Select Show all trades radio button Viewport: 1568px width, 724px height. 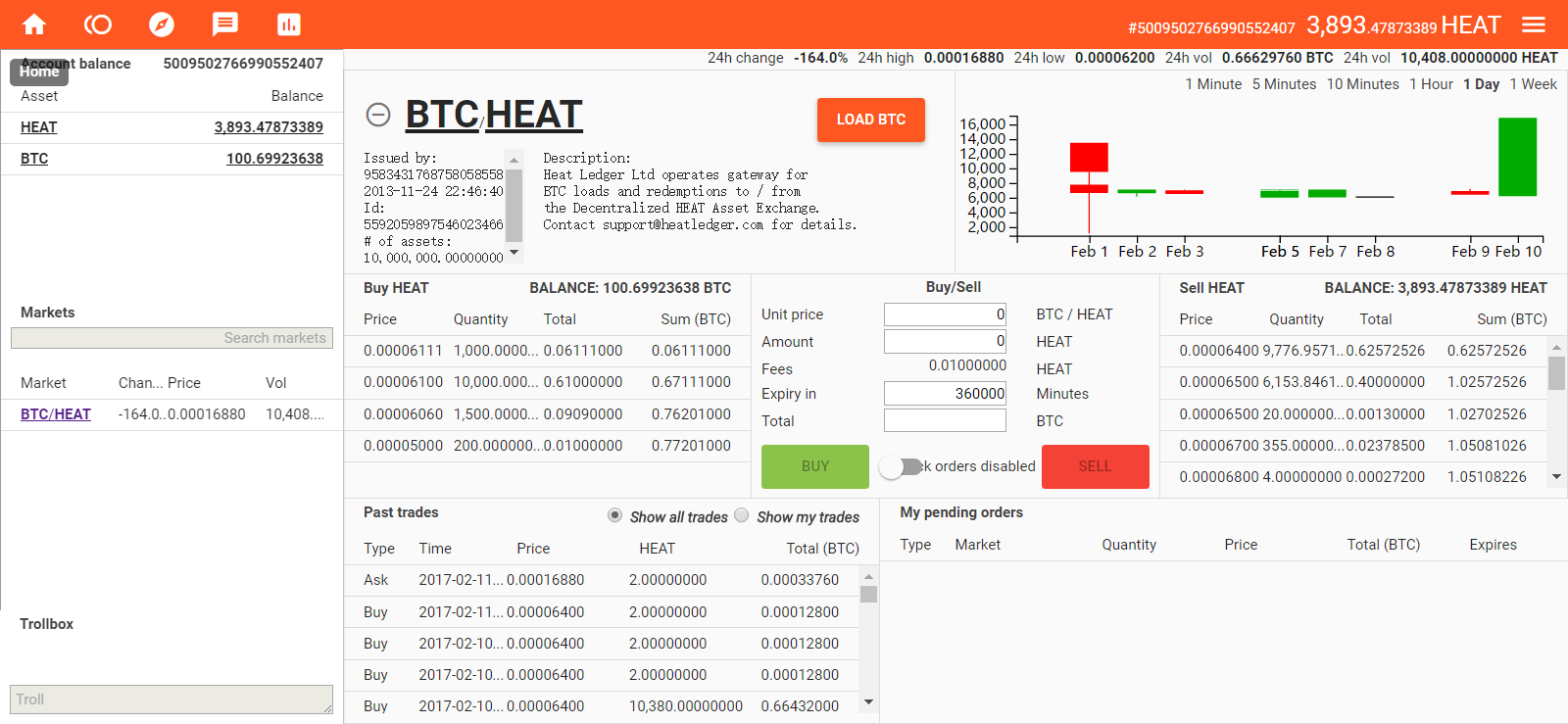click(x=614, y=515)
